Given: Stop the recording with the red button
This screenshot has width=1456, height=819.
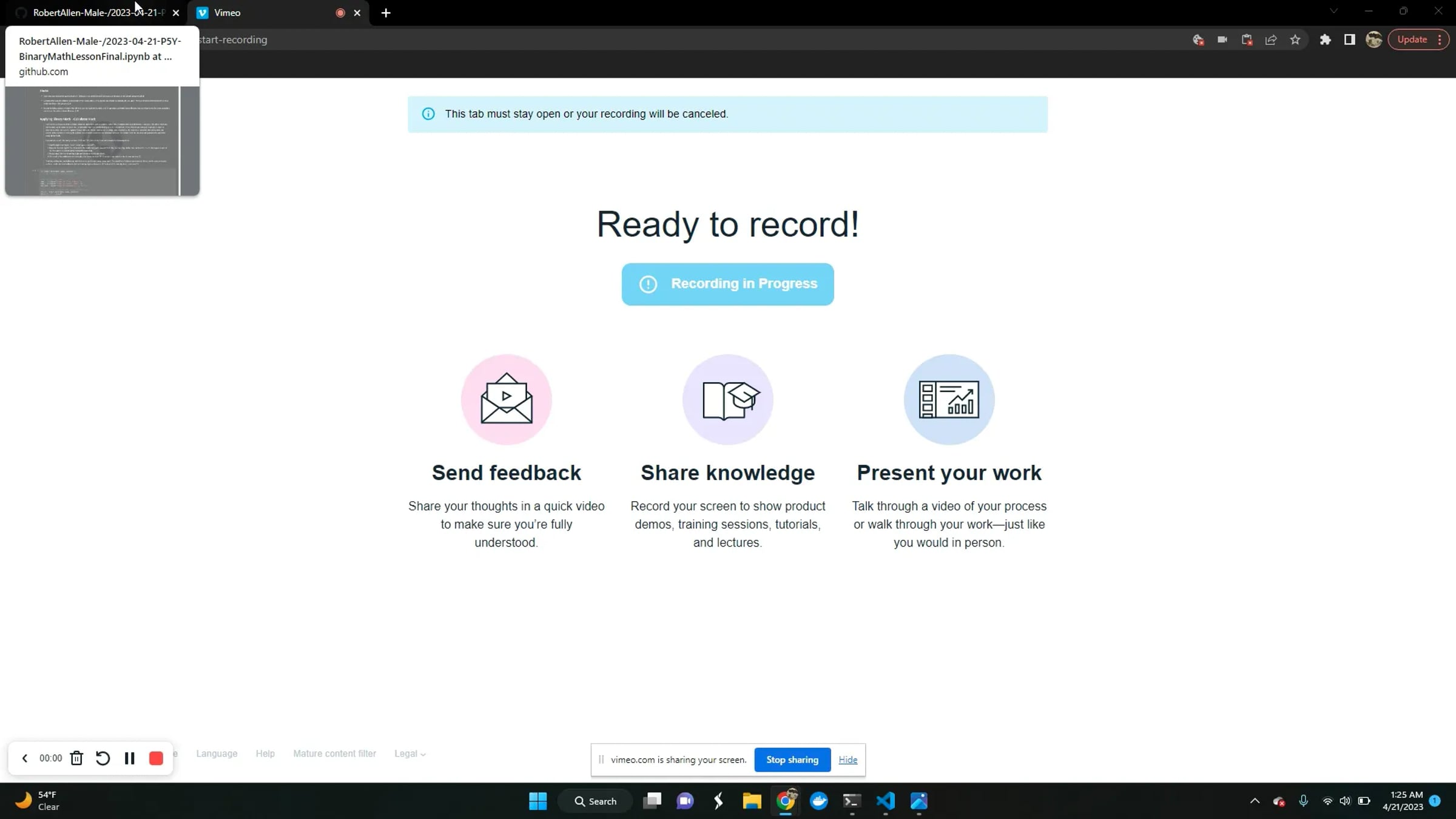Looking at the screenshot, I should [x=156, y=758].
